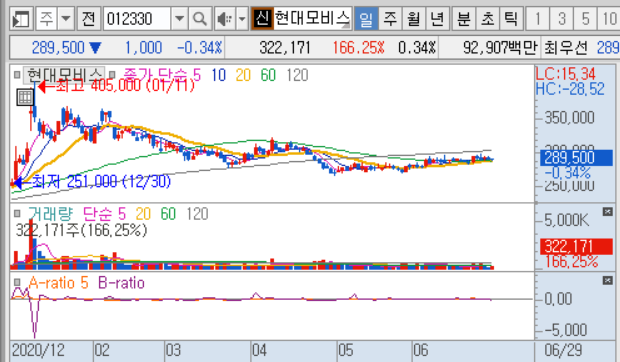The width and height of the screenshot is (620, 362).
Task: Click the 2020/12 date axis label
Action: click(38, 350)
